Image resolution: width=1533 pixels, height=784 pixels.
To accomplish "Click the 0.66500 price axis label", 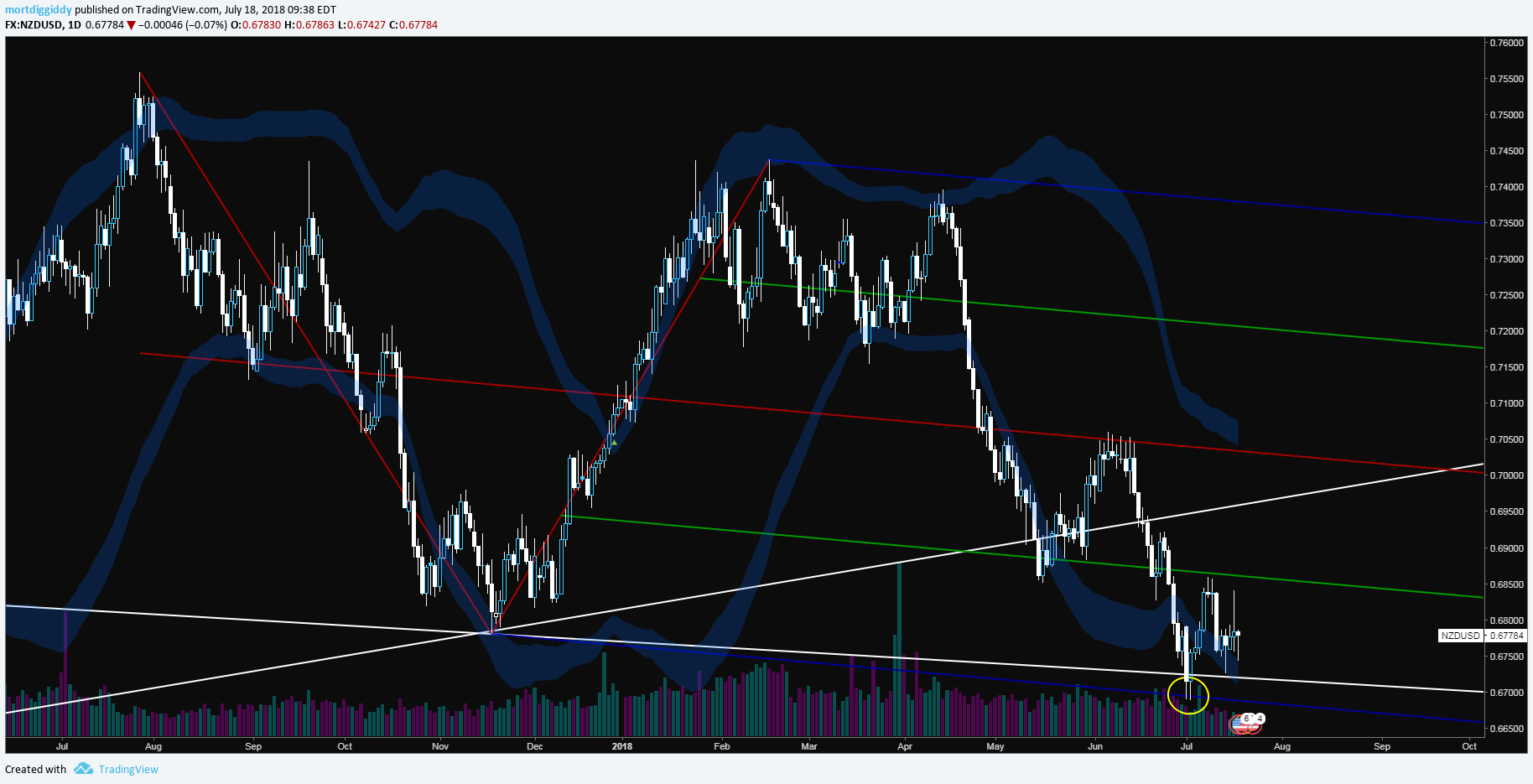I will coord(1506,729).
